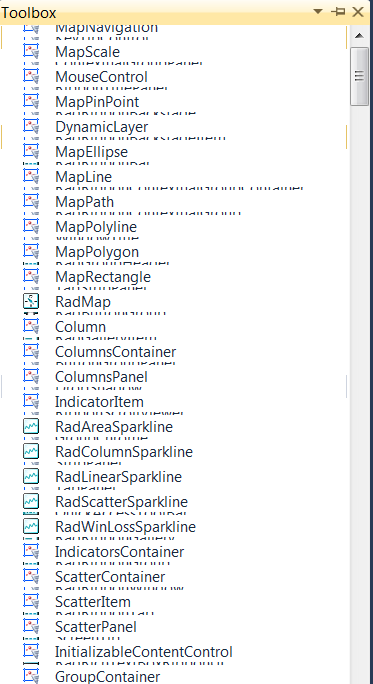Select the MapPath text label
Screen dimensions: 373x684
coord(84,202)
